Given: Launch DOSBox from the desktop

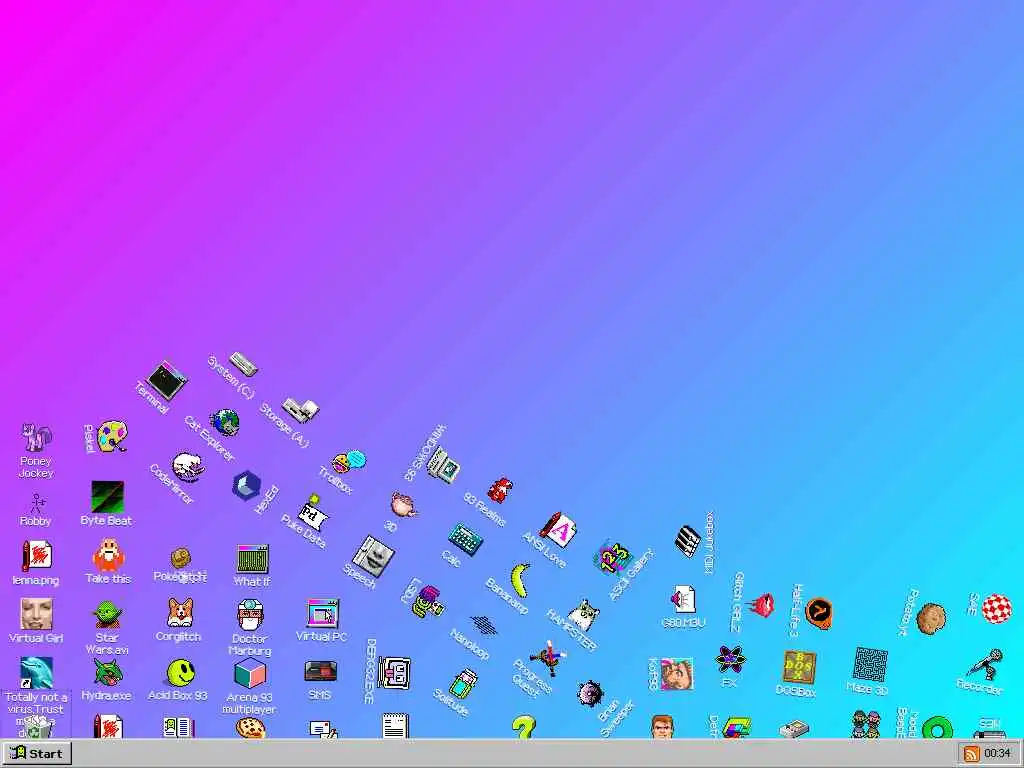Looking at the screenshot, I should [799, 667].
